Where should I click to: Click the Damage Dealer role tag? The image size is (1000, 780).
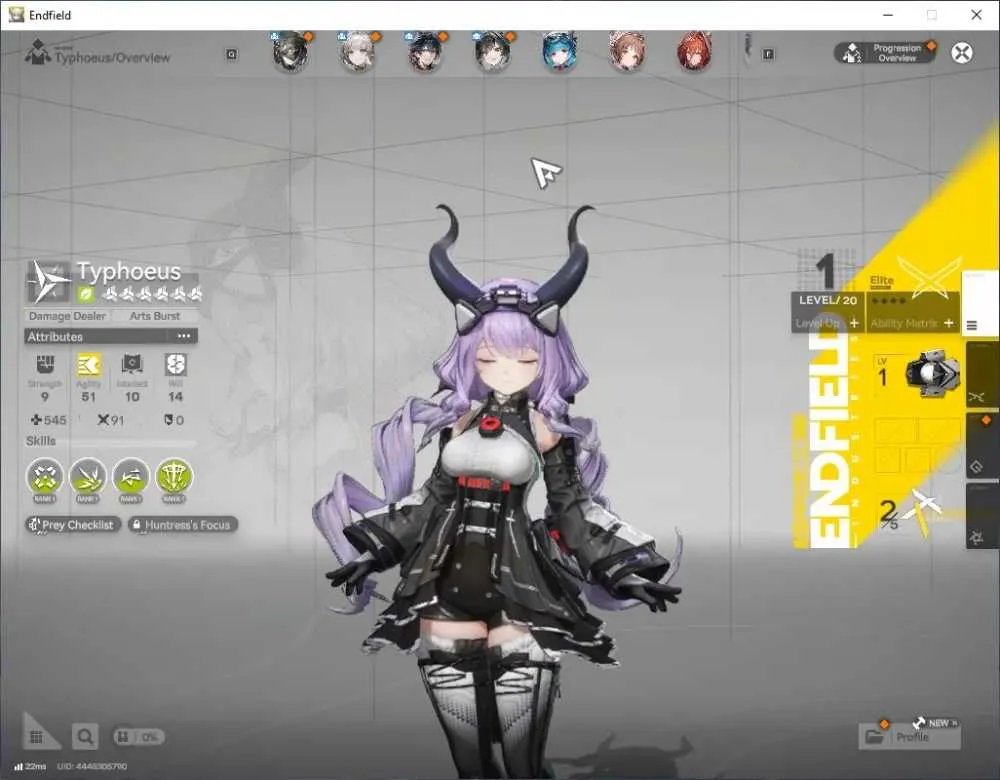click(67, 316)
